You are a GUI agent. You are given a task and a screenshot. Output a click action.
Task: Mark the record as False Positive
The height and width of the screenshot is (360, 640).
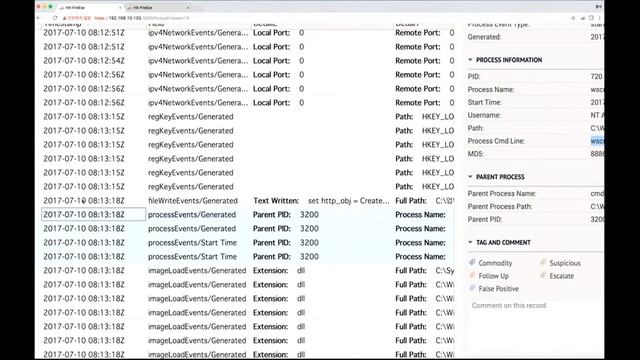493,289
